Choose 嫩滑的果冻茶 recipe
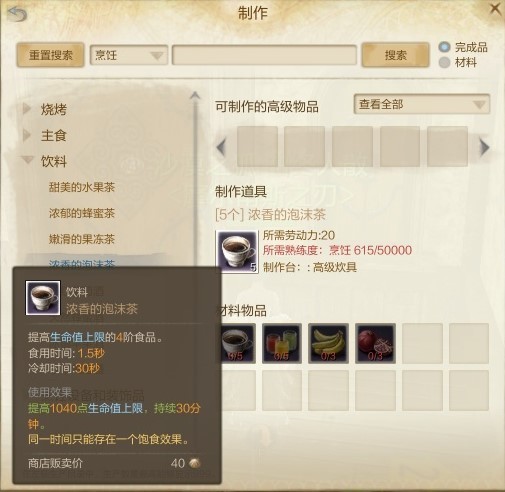Viewport: 505px width, 492px height. click(82, 239)
